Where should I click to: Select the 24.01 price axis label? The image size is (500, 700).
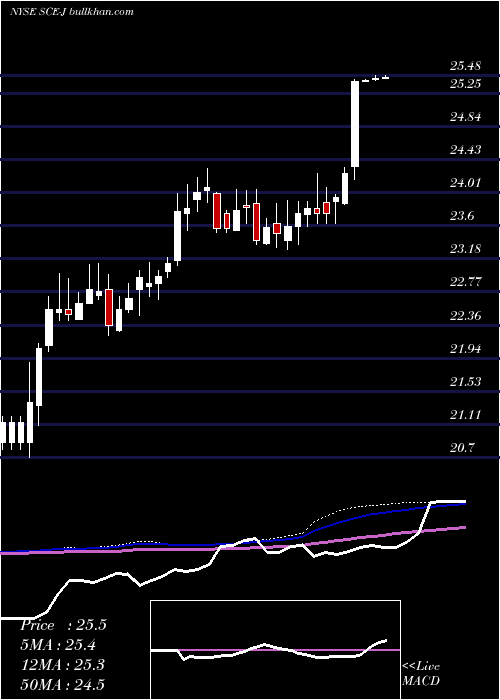pos(465,183)
